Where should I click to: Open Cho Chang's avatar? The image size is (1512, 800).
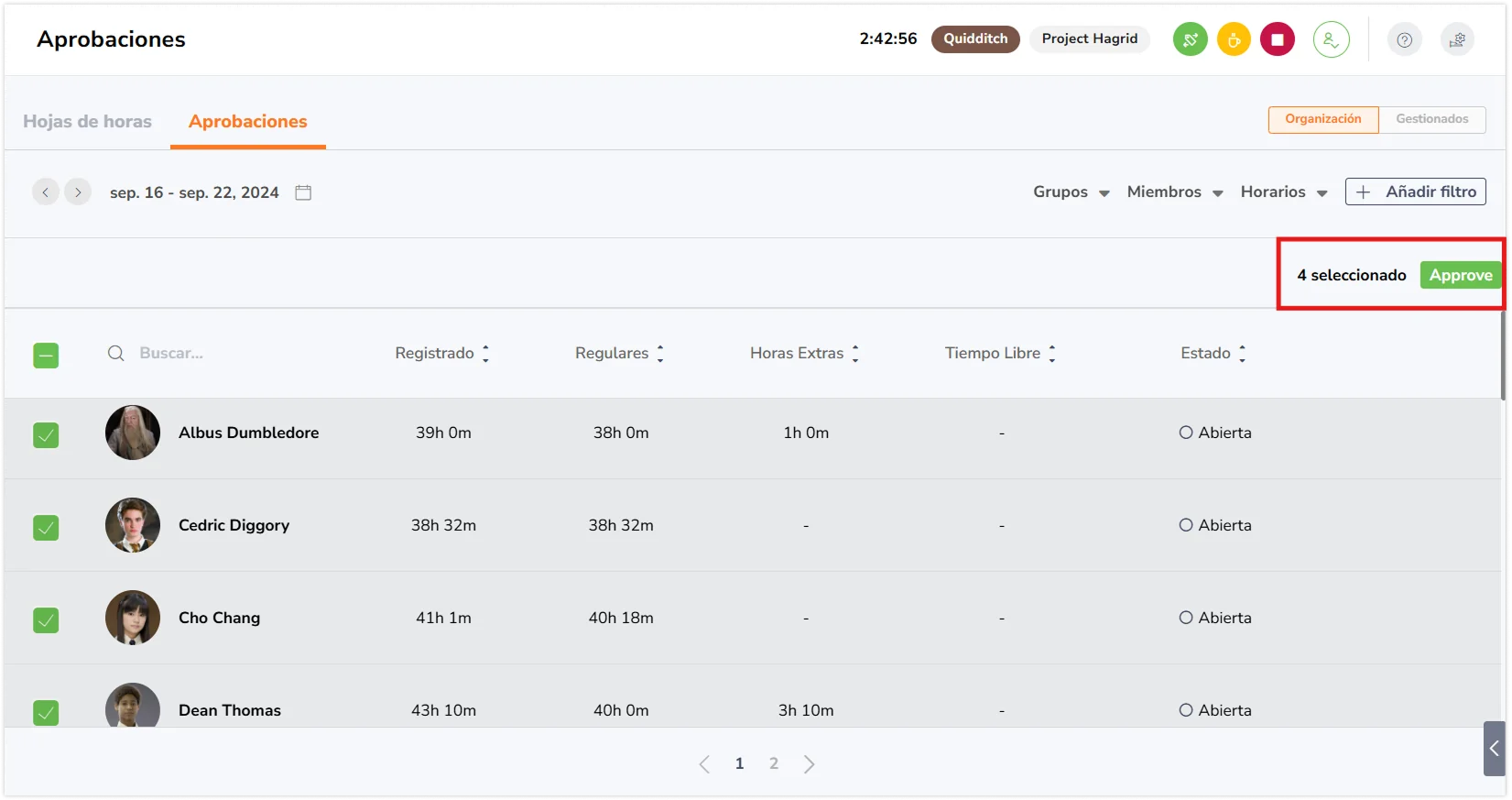(x=133, y=618)
